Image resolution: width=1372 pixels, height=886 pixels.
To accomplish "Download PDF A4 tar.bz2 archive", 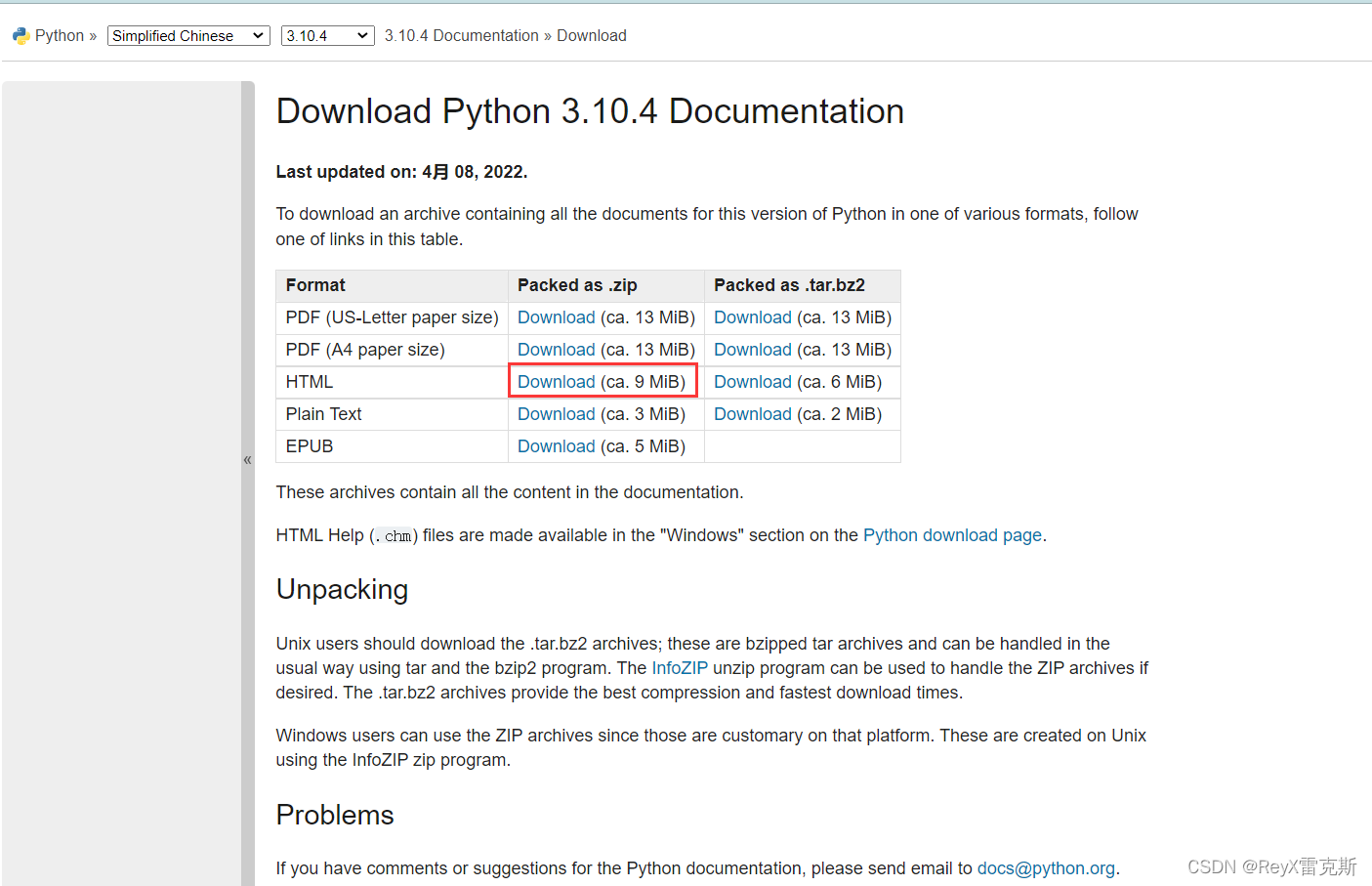I will coord(752,350).
